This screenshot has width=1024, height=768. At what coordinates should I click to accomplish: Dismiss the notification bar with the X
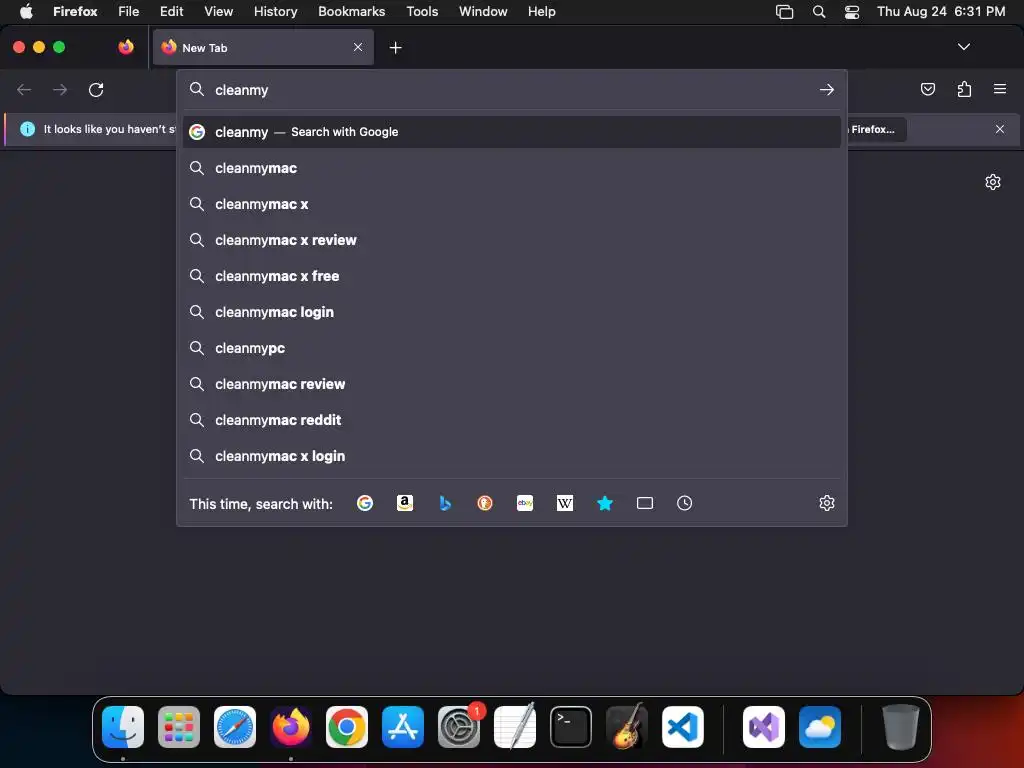coord(1000,129)
